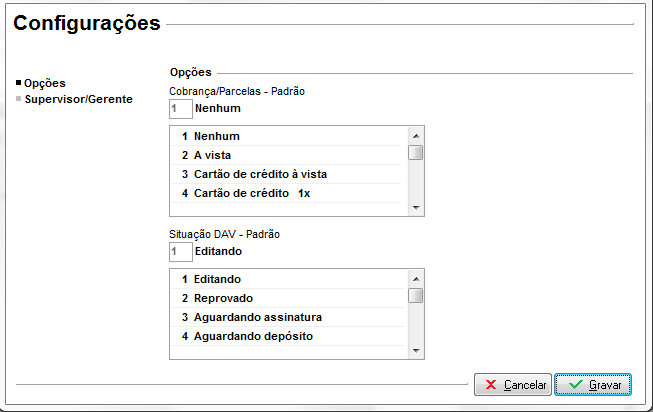Click the Cancelar button
Viewport: 653px width, 412px height.
coord(512,384)
